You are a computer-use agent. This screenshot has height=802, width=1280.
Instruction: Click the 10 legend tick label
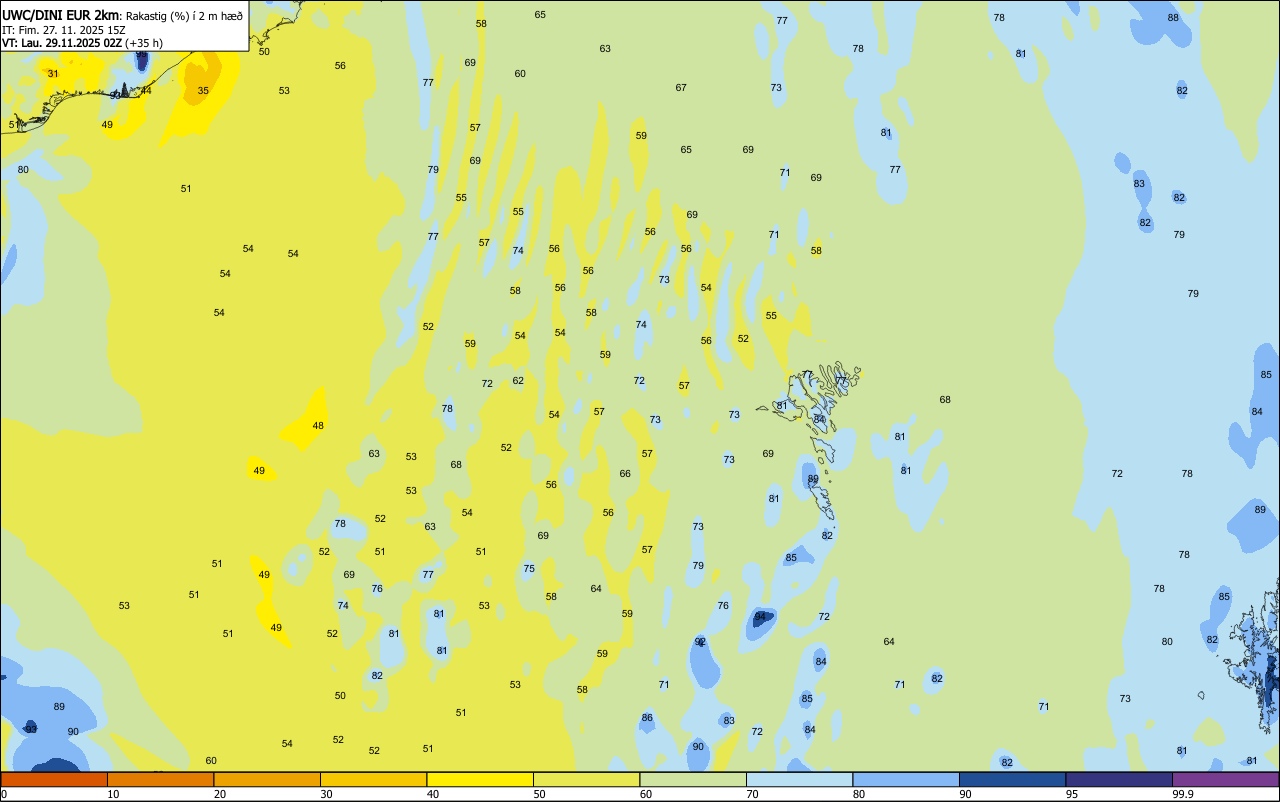click(x=113, y=794)
